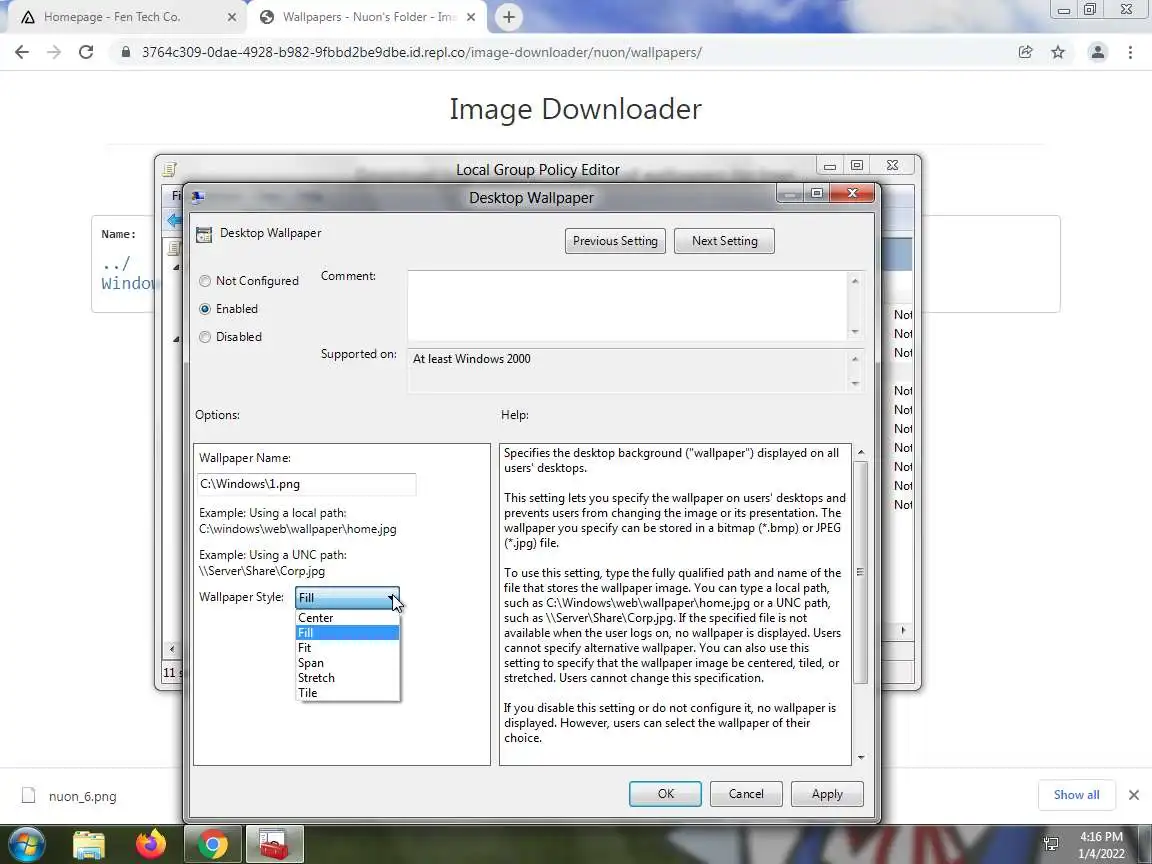Click the Desktop Wallpaper title bar icon
The height and width of the screenshot is (864, 1152).
click(x=198, y=197)
